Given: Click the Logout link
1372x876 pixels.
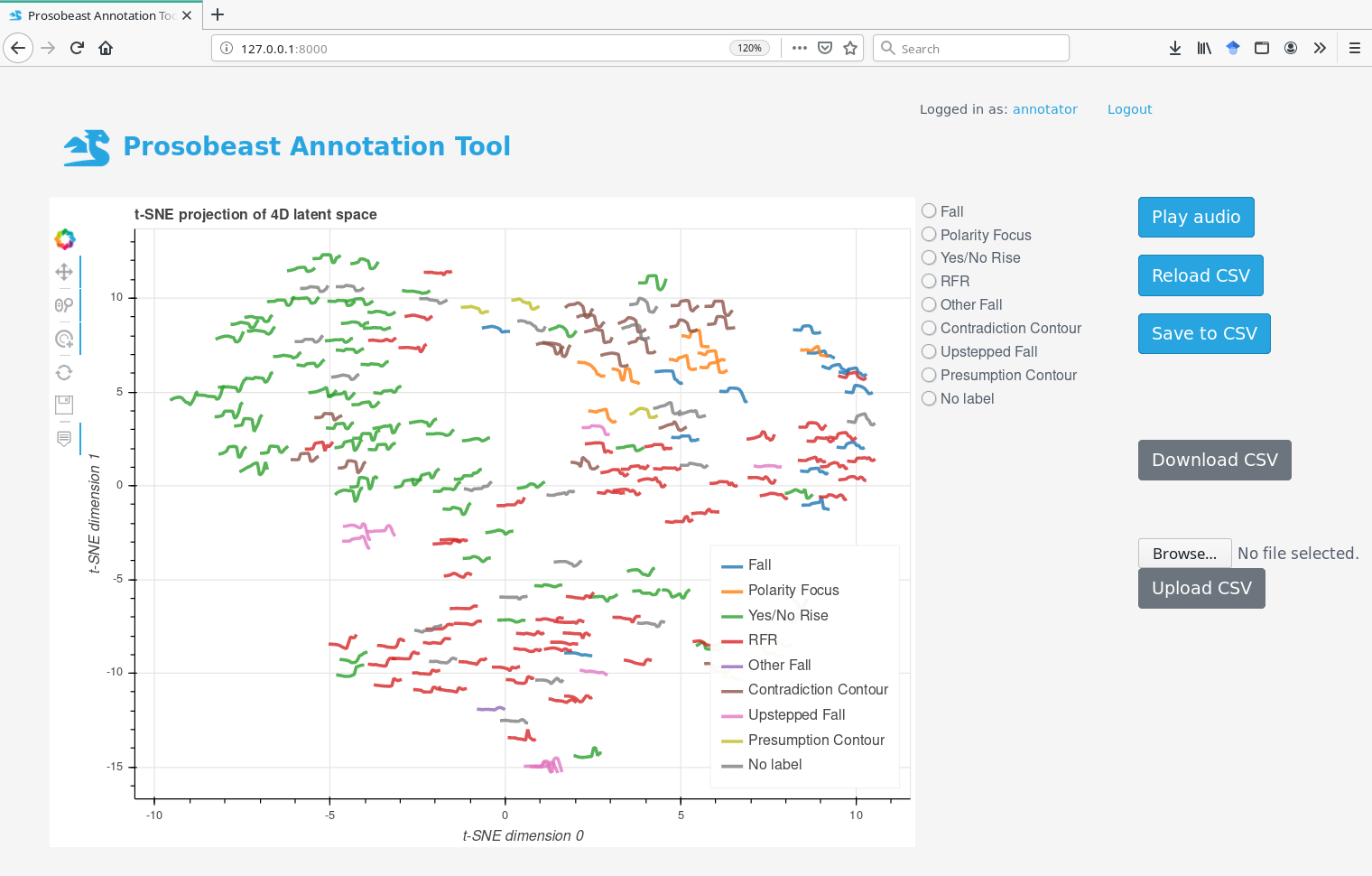Looking at the screenshot, I should pyautogui.click(x=1129, y=109).
